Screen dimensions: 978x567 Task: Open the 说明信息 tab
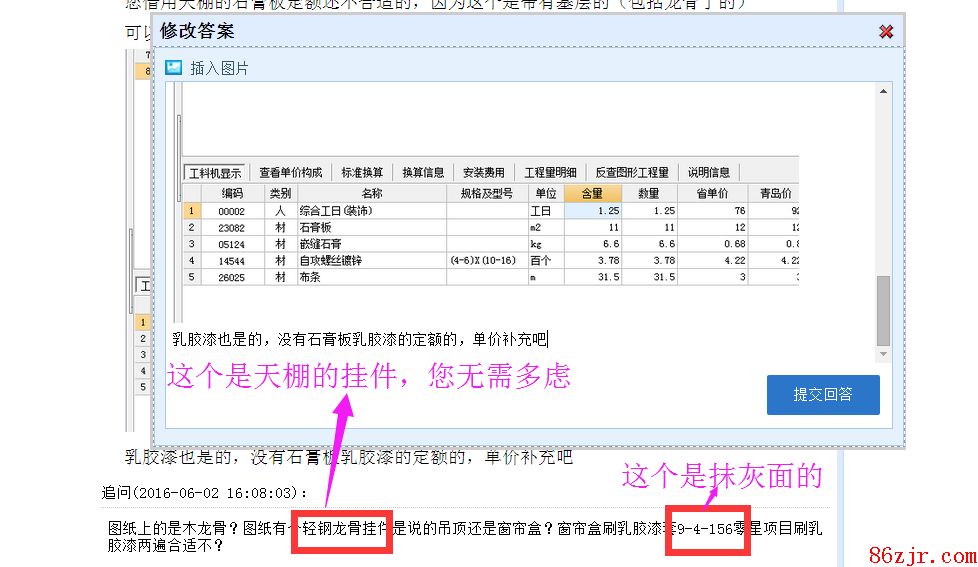709,172
